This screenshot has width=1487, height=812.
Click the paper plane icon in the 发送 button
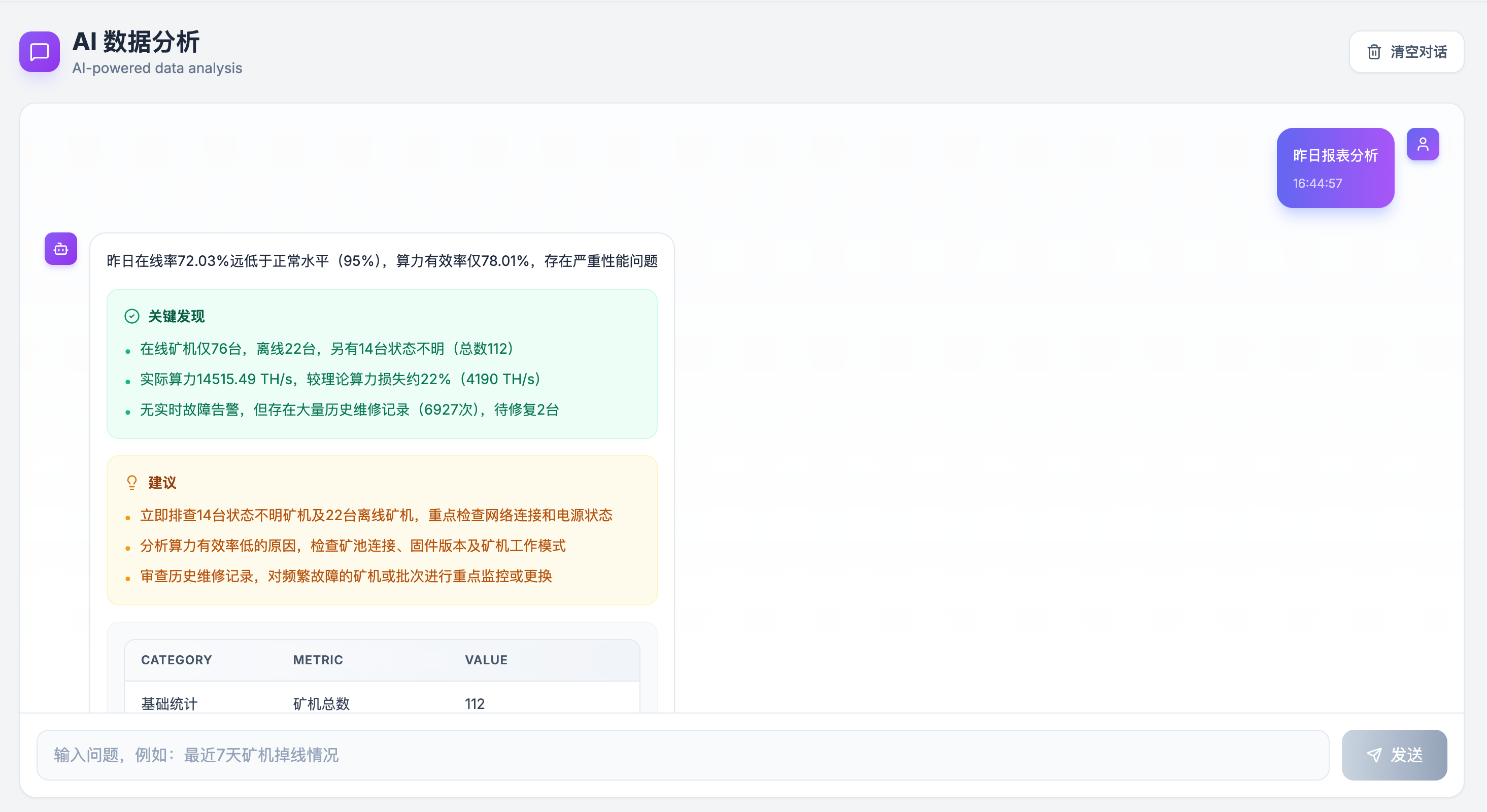(1374, 754)
